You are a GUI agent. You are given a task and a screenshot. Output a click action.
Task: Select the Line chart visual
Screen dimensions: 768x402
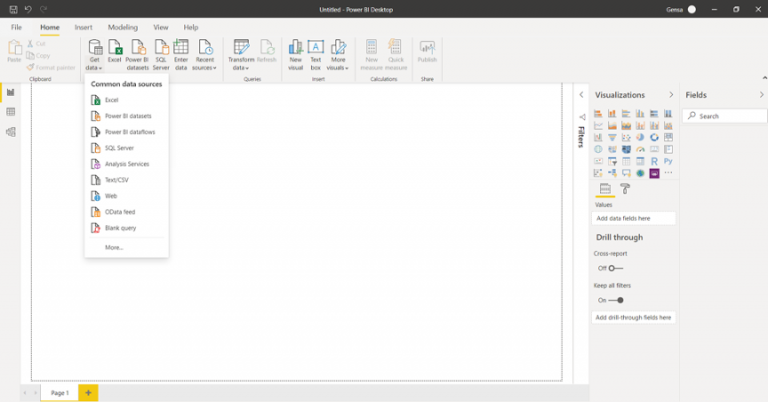pyautogui.click(x=598, y=126)
